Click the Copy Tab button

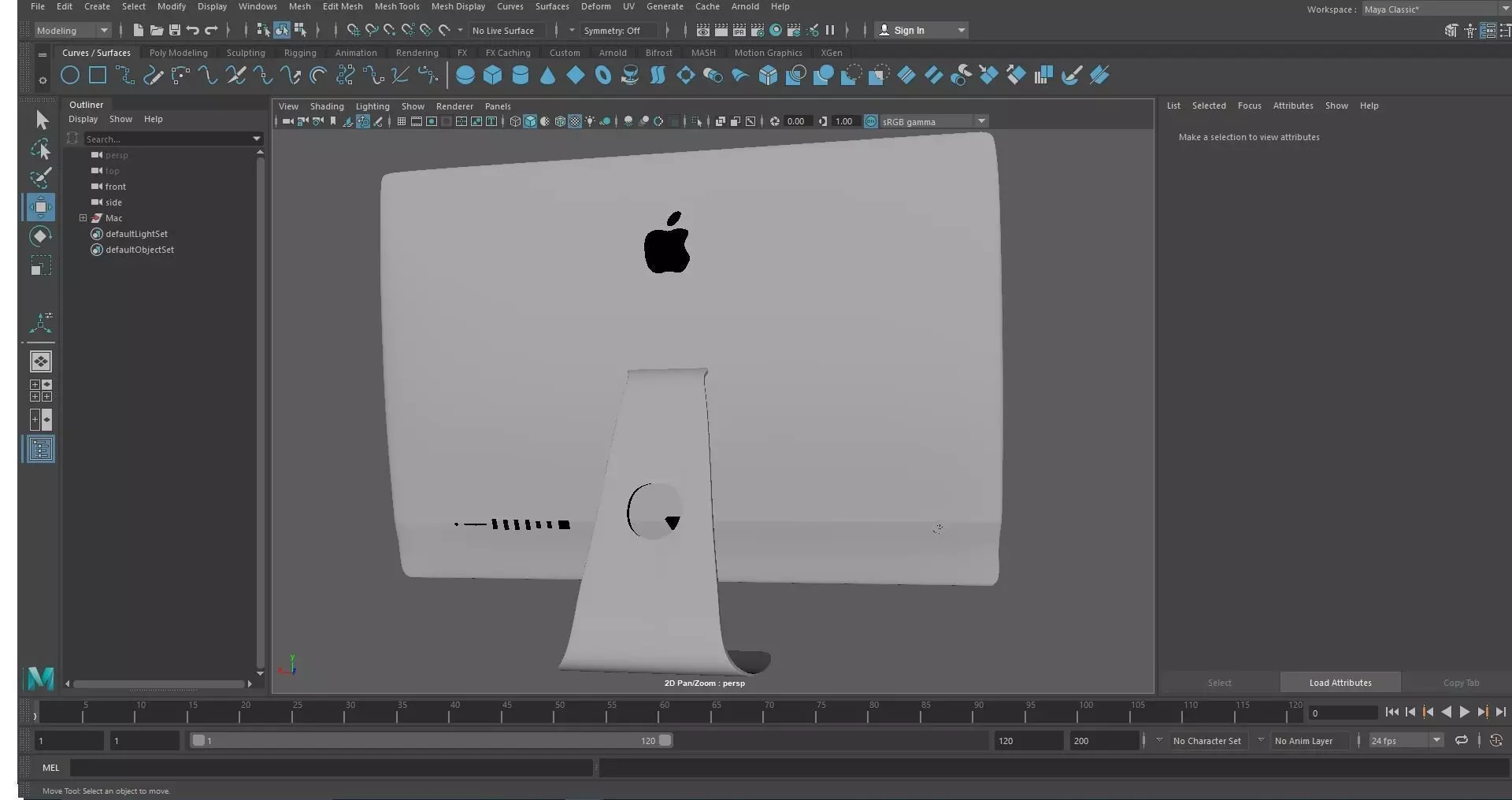1461,683
